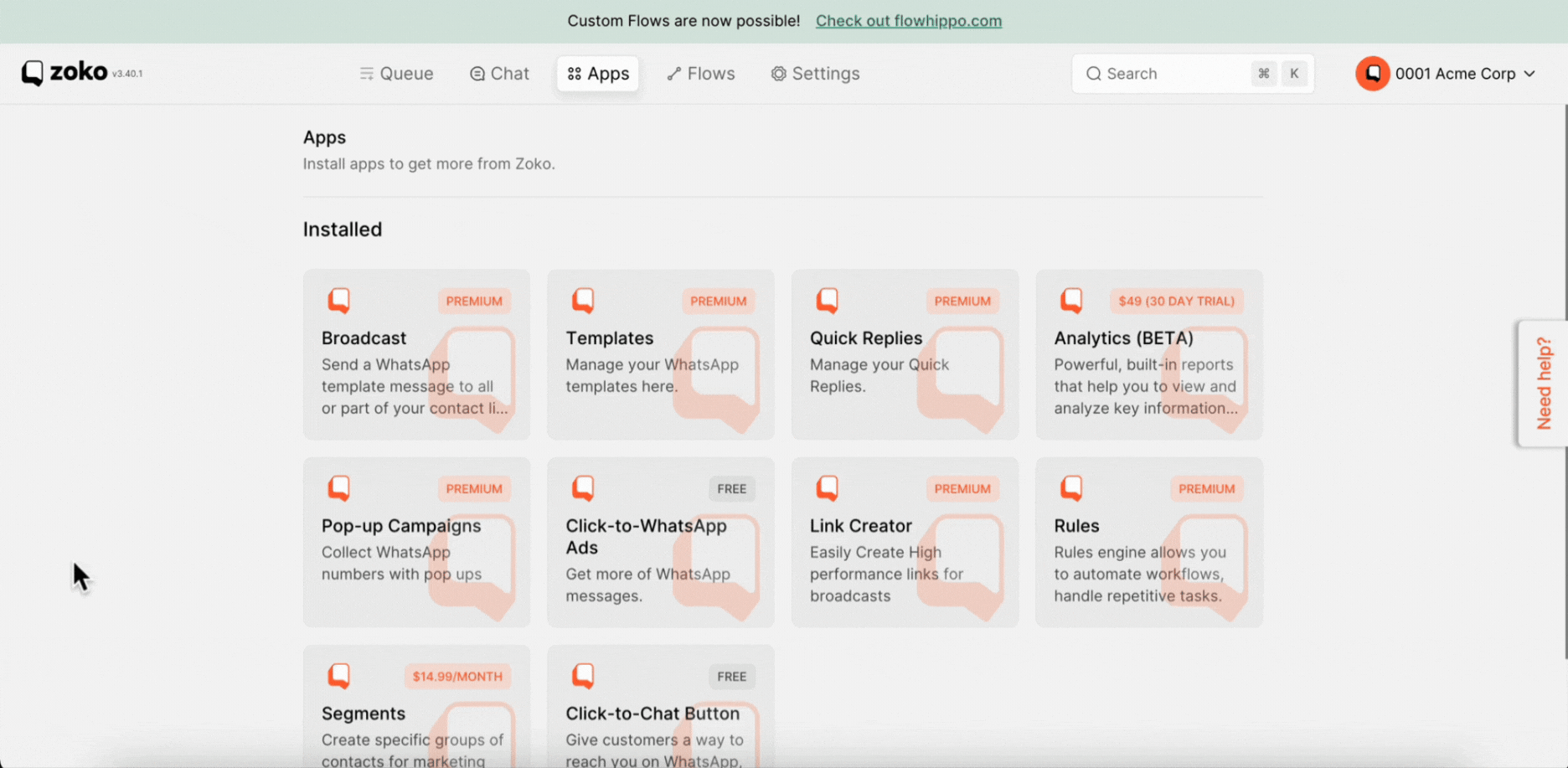The width and height of the screenshot is (1568, 768).
Task: Click the search magnifier icon
Action: click(1094, 74)
